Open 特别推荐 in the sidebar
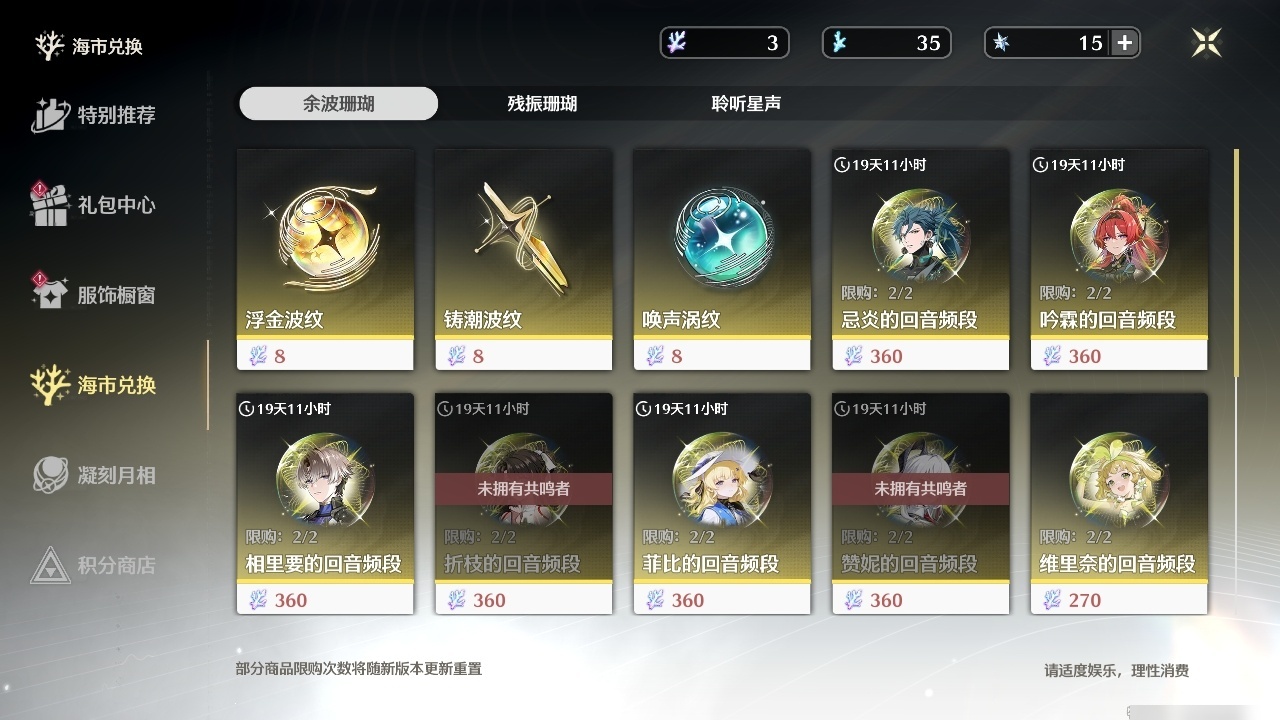Viewport: 1280px width, 720px height. click(x=93, y=115)
